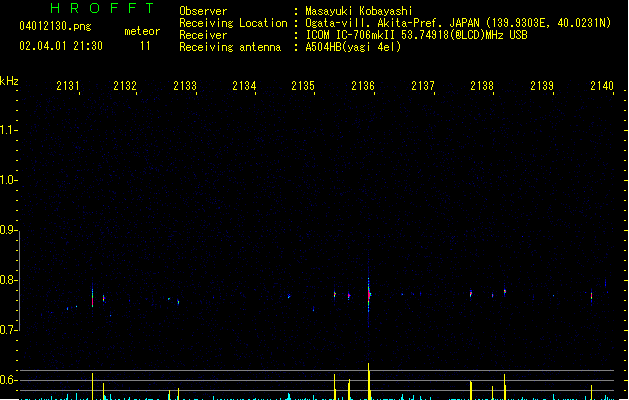Click time axis label 2132
This screenshot has height=400, width=629.
[x=125, y=86]
